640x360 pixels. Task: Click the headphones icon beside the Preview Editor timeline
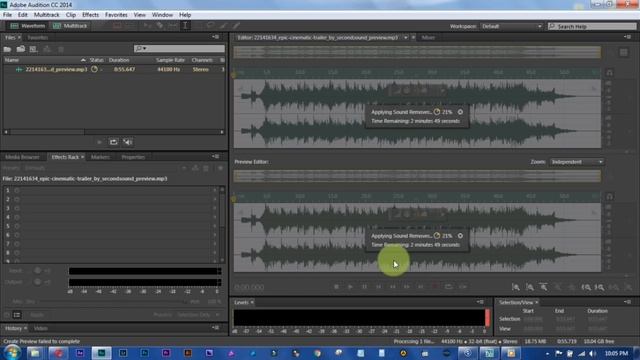tap(609, 197)
